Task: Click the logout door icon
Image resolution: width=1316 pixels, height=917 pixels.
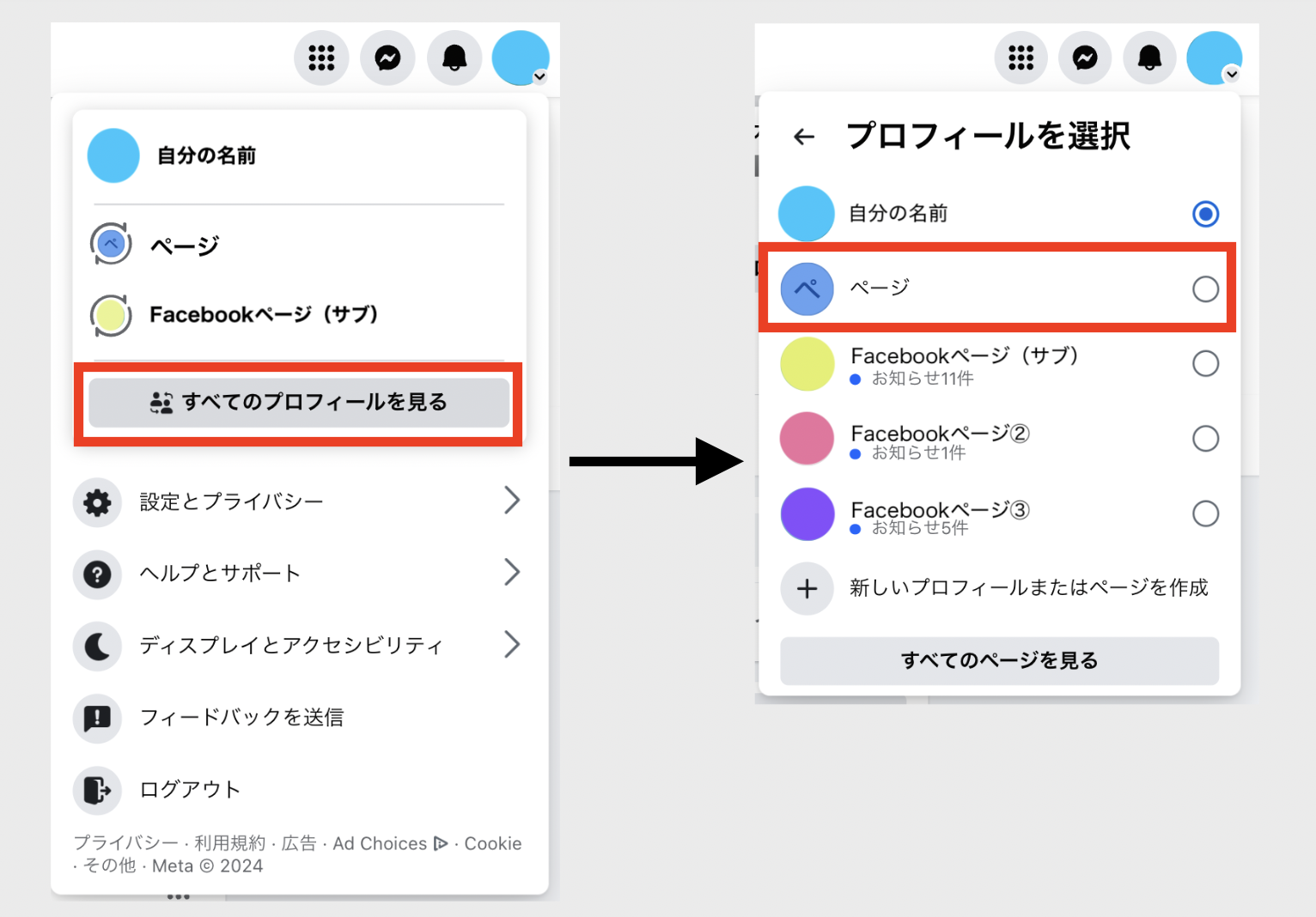Action: tap(97, 790)
